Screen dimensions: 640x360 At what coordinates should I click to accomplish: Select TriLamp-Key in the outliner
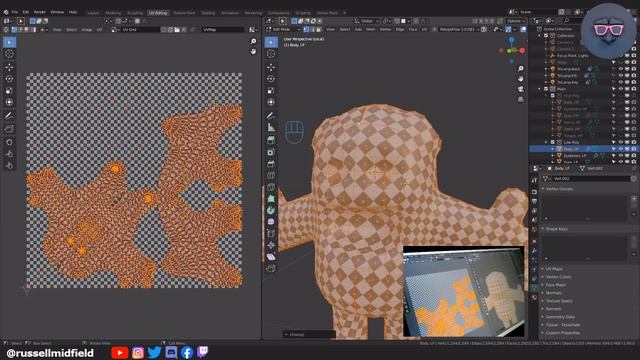point(568,82)
